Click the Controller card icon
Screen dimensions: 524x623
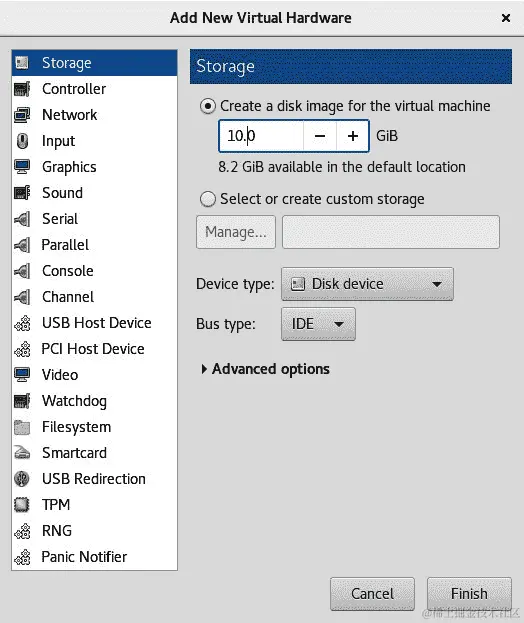pos(22,89)
